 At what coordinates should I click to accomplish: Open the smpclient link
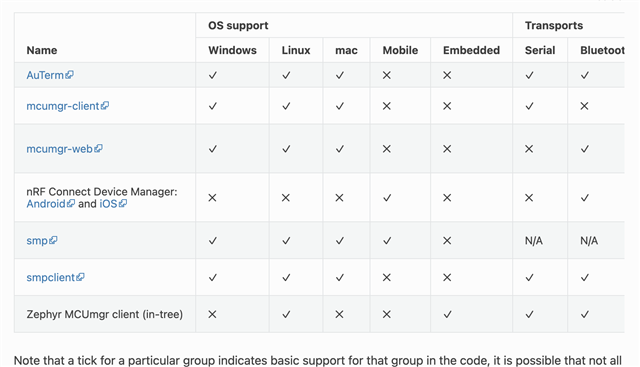[x=55, y=278]
